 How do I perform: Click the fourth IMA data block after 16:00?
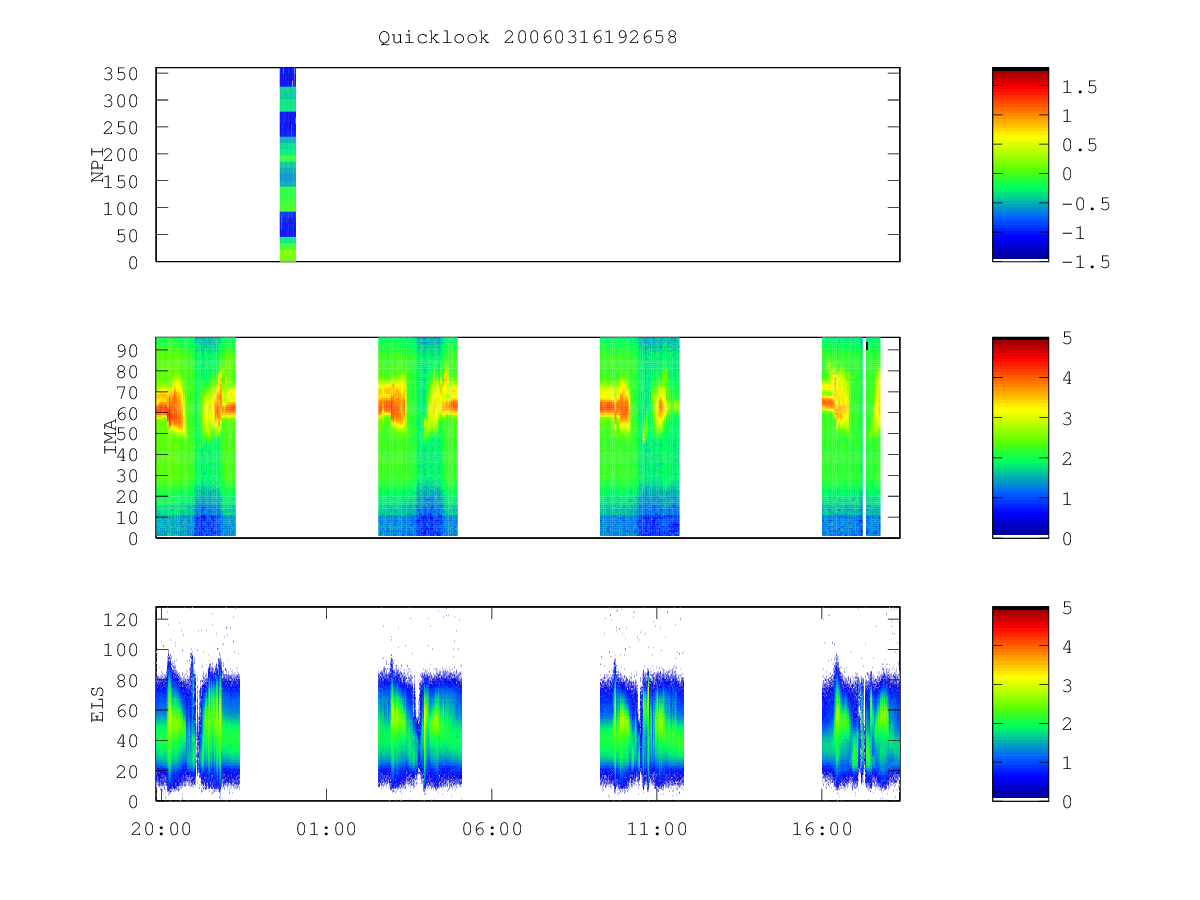(x=851, y=437)
